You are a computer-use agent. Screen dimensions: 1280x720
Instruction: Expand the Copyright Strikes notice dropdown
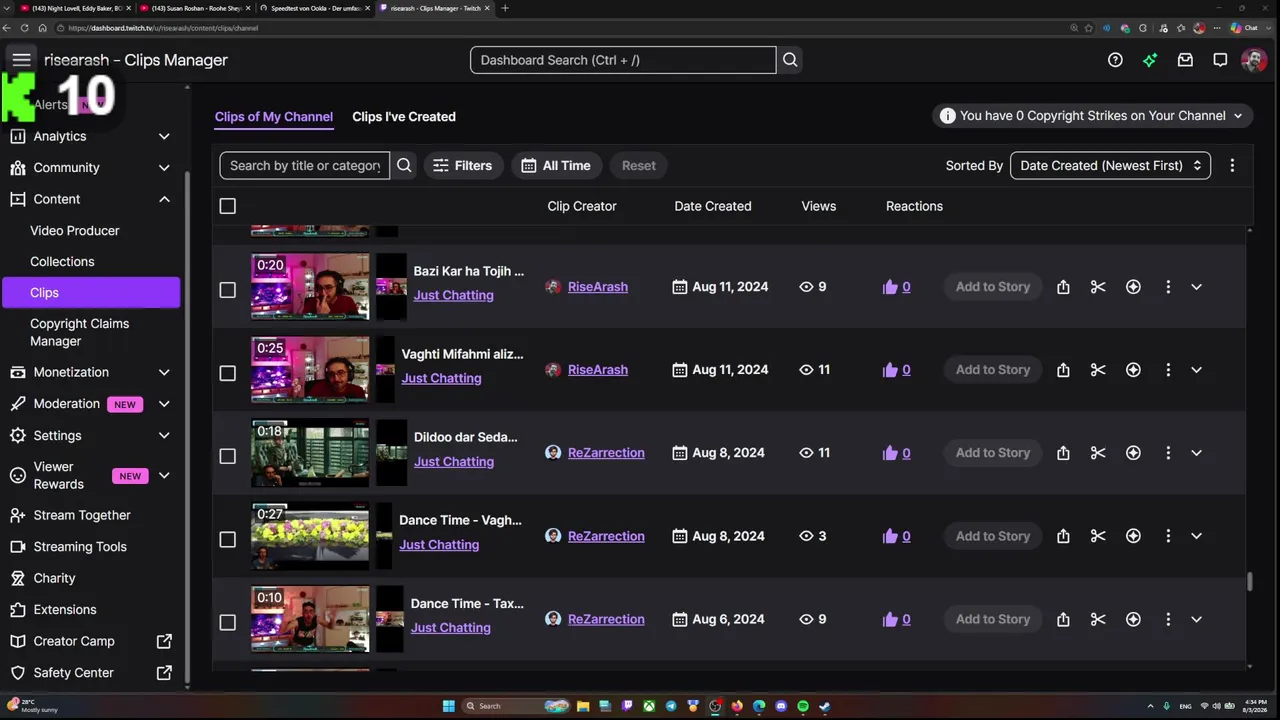click(1093, 116)
